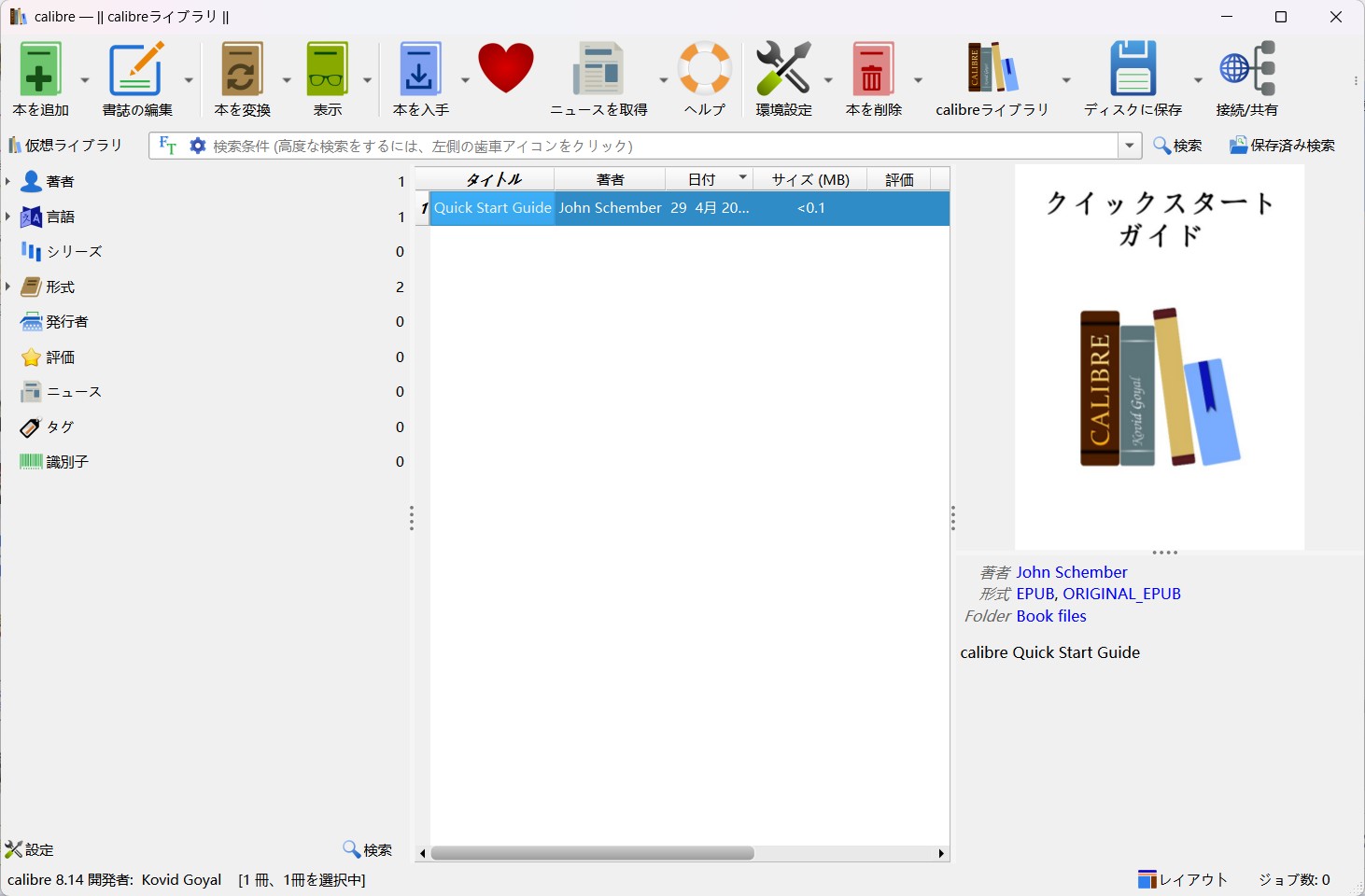This screenshot has width=1365, height=896.
Task: Click the John Schember author link
Action: coord(1071,572)
